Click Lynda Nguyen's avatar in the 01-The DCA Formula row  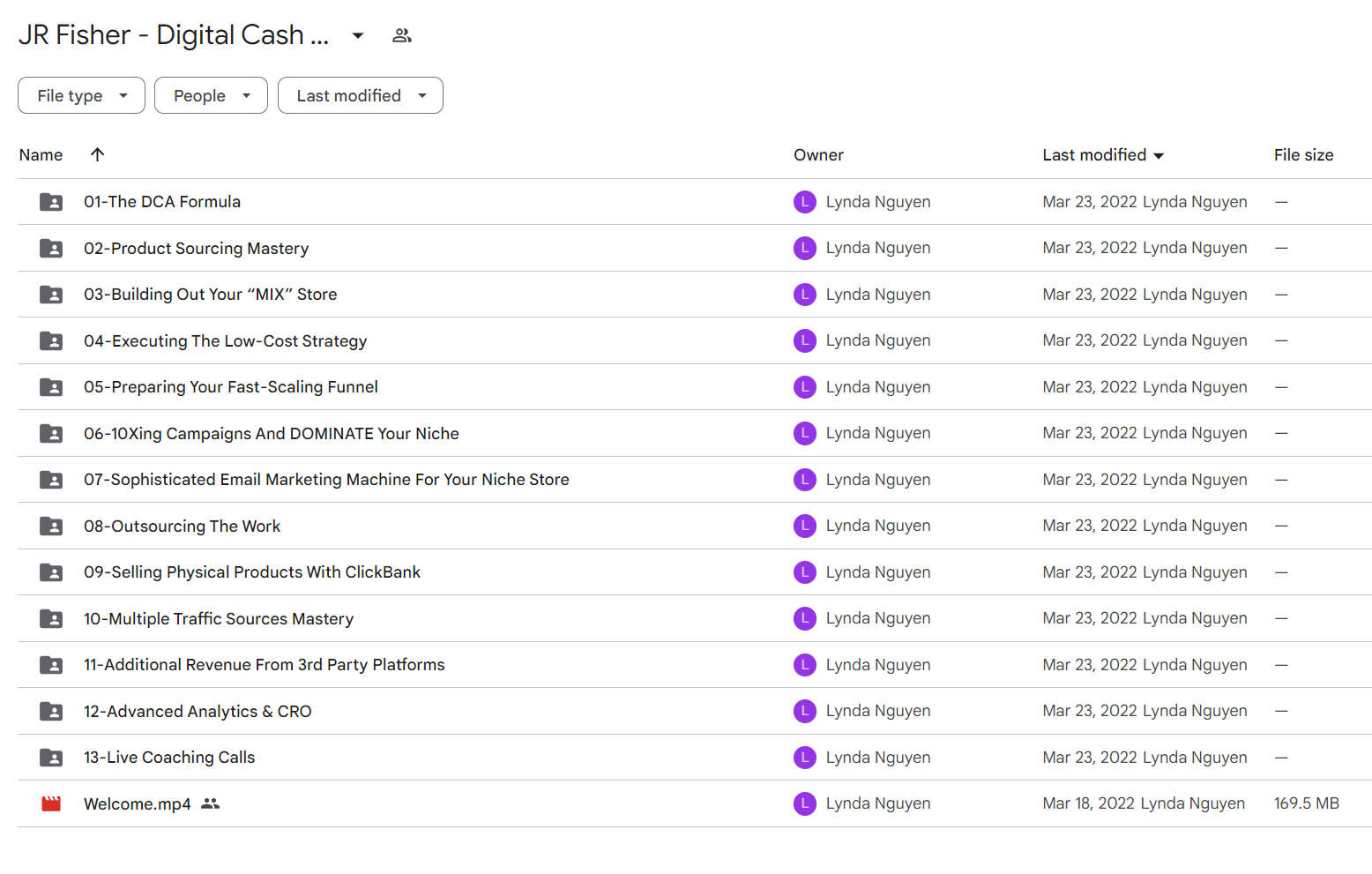tap(805, 202)
